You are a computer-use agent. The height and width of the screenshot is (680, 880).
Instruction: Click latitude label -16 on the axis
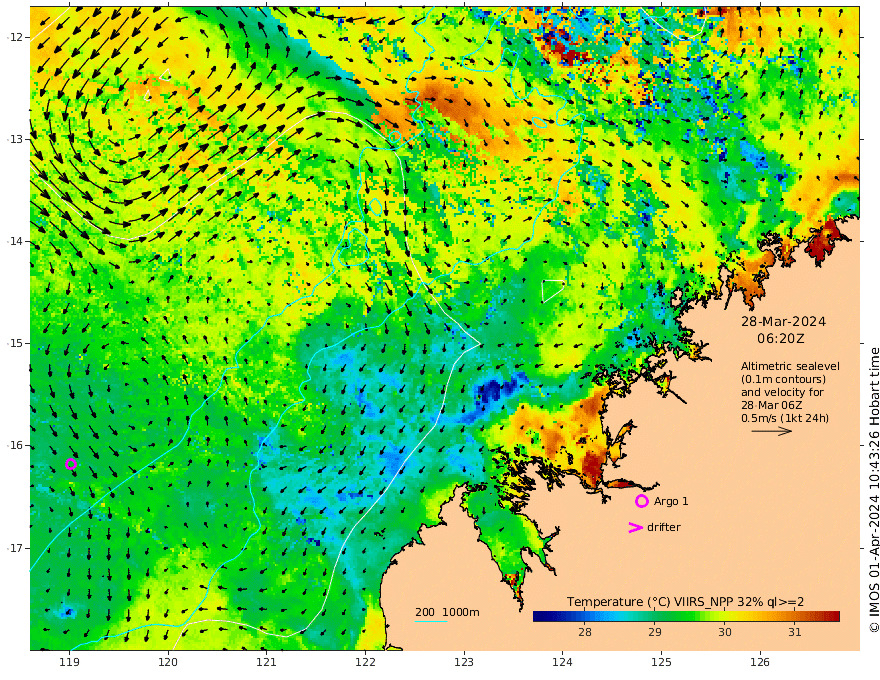pyautogui.click(x=15, y=445)
